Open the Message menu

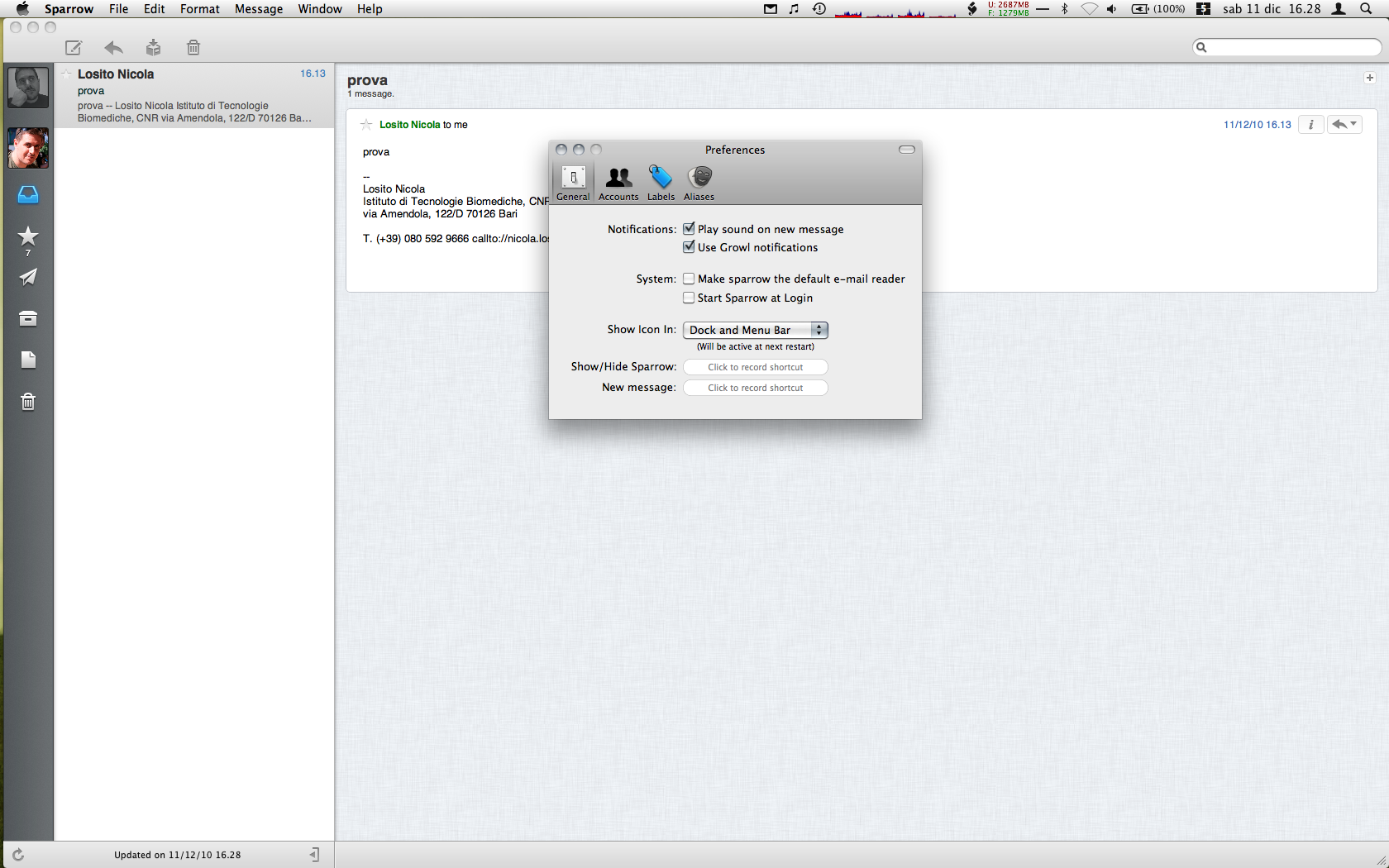(259, 9)
